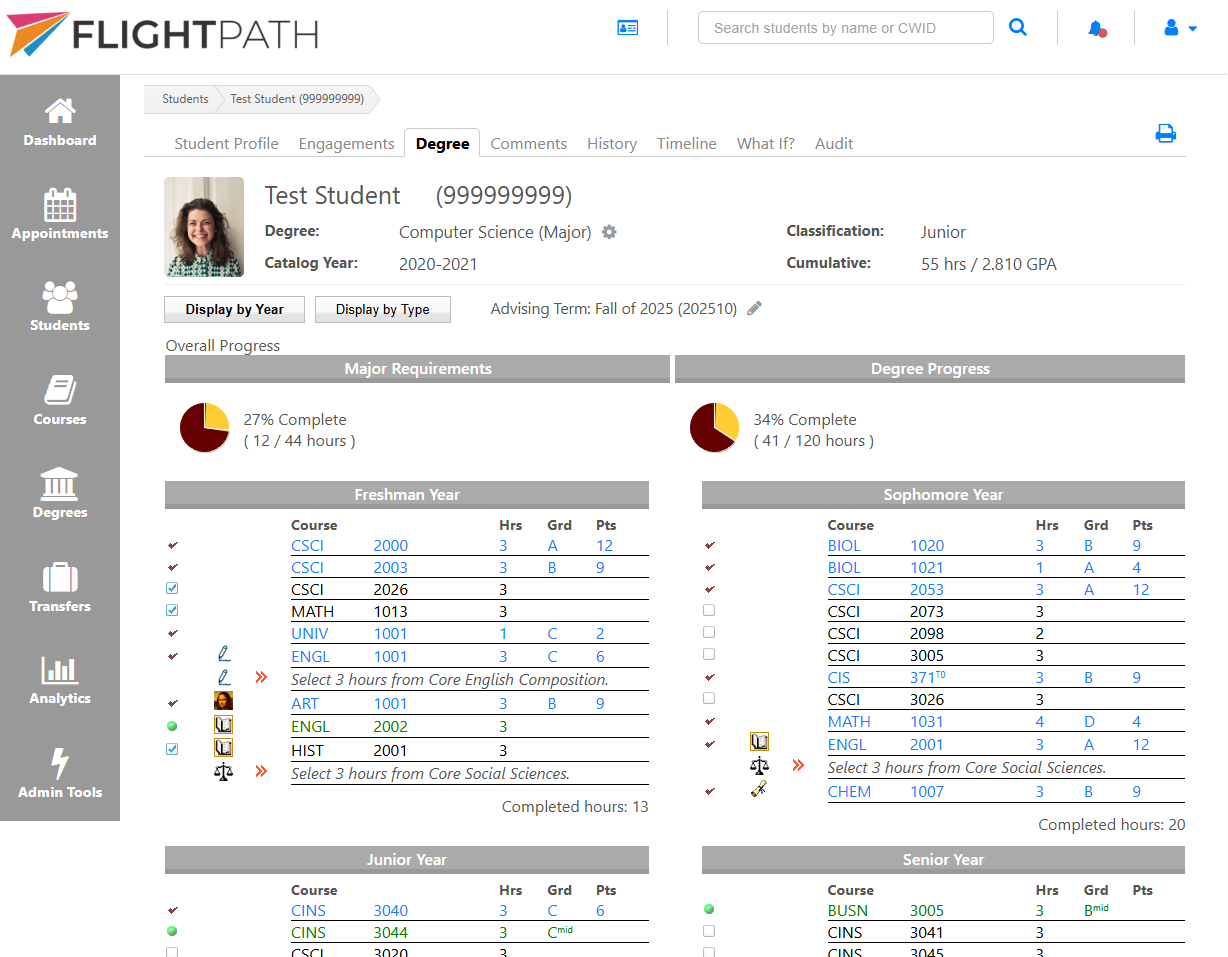Switch to Student Profile tab
The image size is (1228, 957).
coord(226,143)
